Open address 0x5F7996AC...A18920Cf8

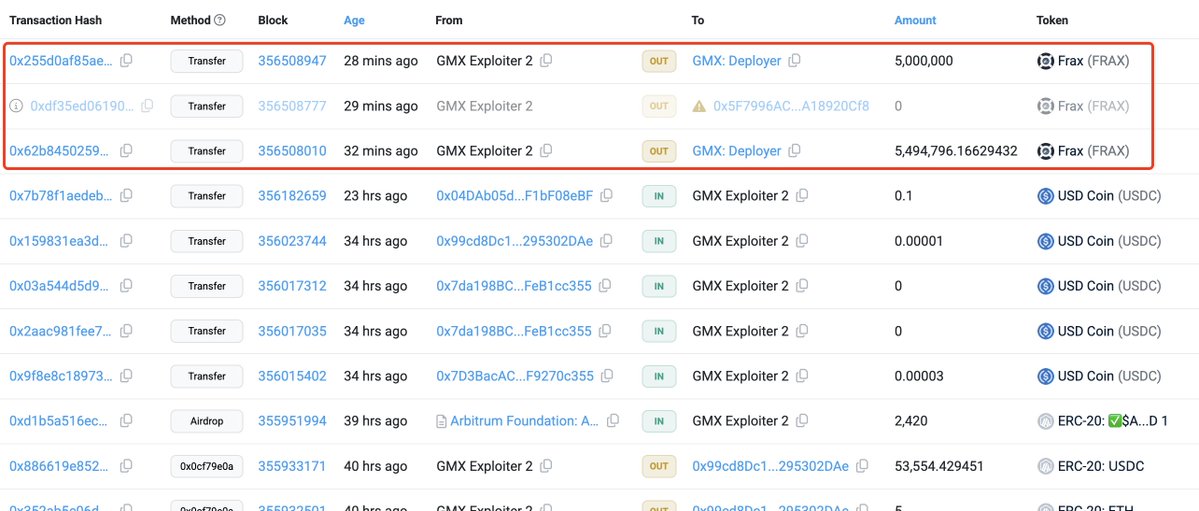coord(791,106)
